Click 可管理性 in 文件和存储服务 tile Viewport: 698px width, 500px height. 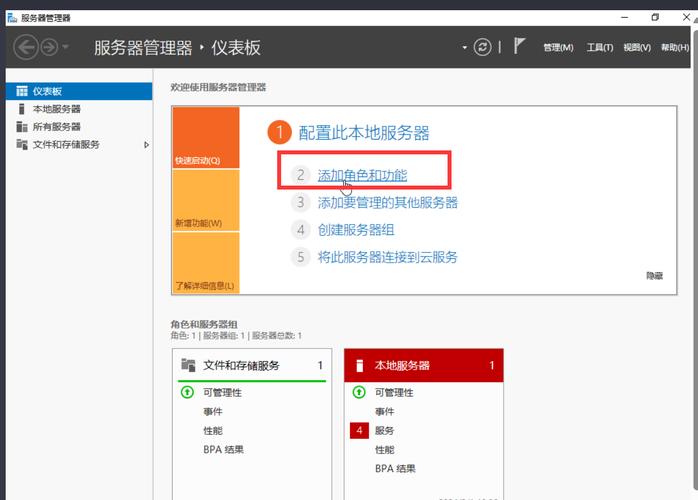coord(222,393)
